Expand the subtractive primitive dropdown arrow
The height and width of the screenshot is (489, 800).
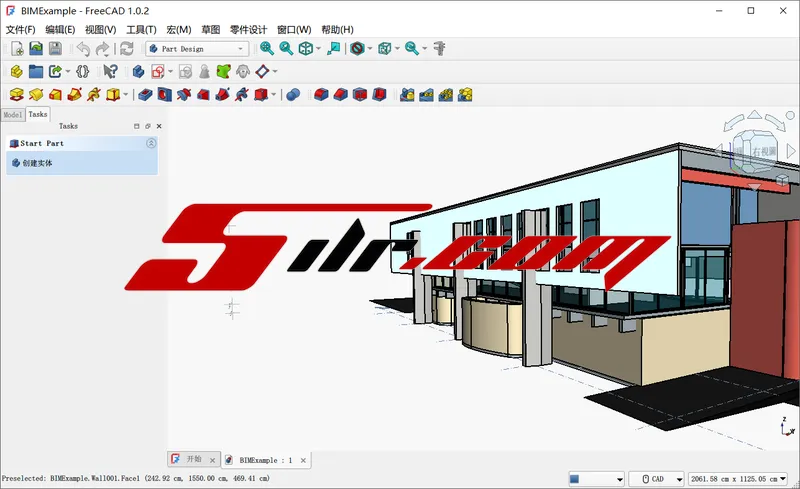click(274, 94)
